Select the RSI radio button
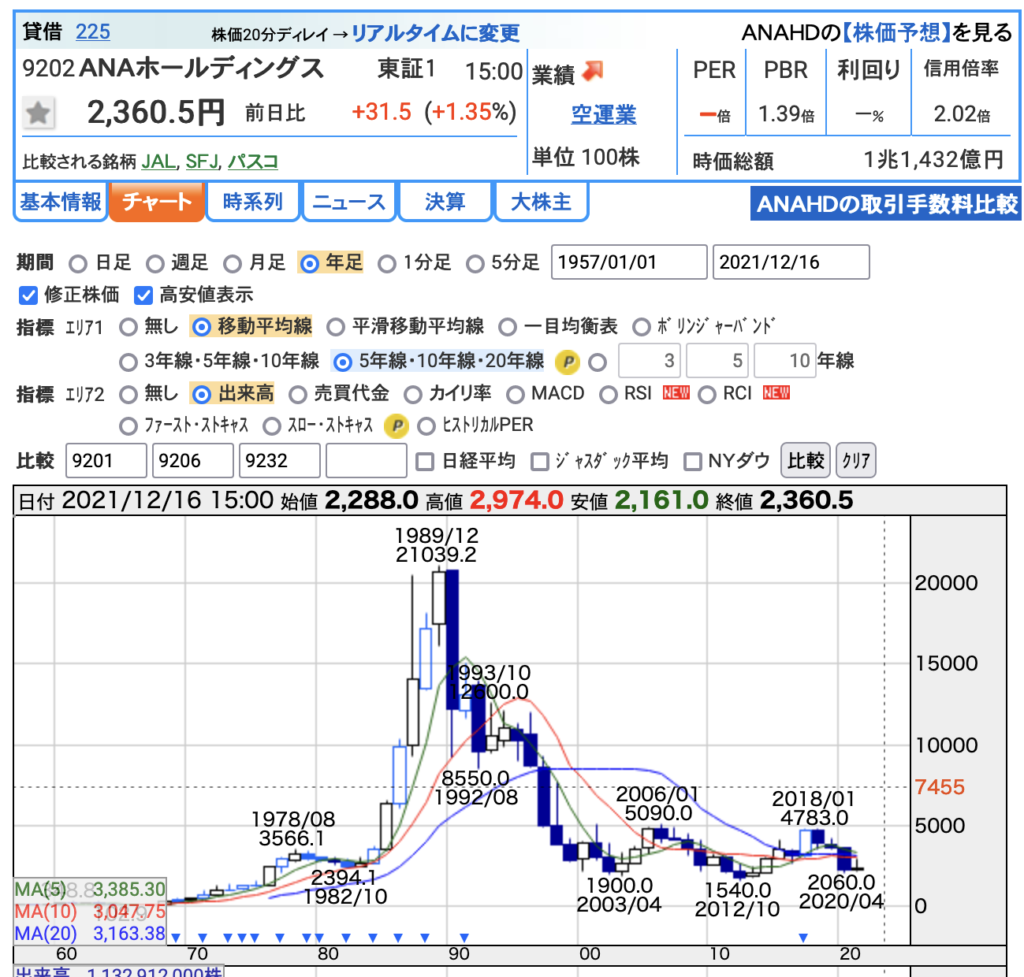Viewport: 1024px width, 977px height. (x=608, y=394)
